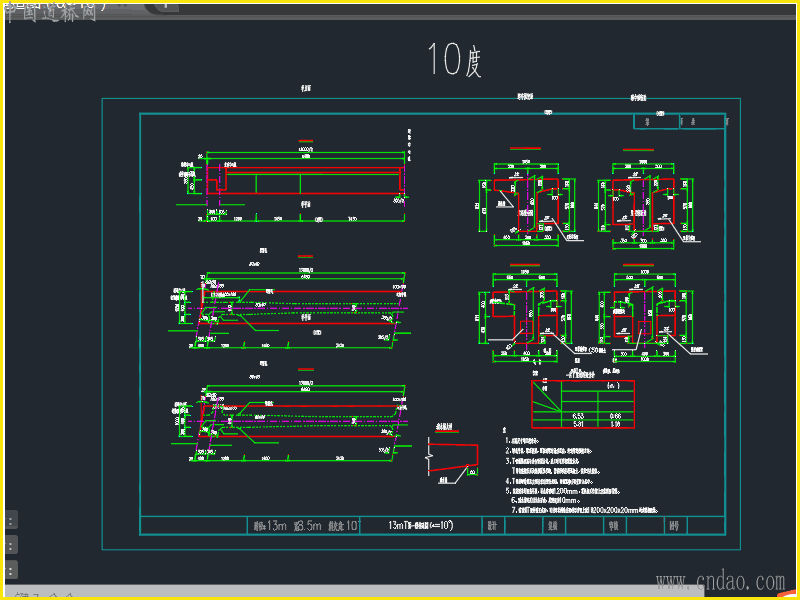Screen dimensions: 800x600
Task: Click the middle grip handle on left edge
Action: [x=10, y=545]
